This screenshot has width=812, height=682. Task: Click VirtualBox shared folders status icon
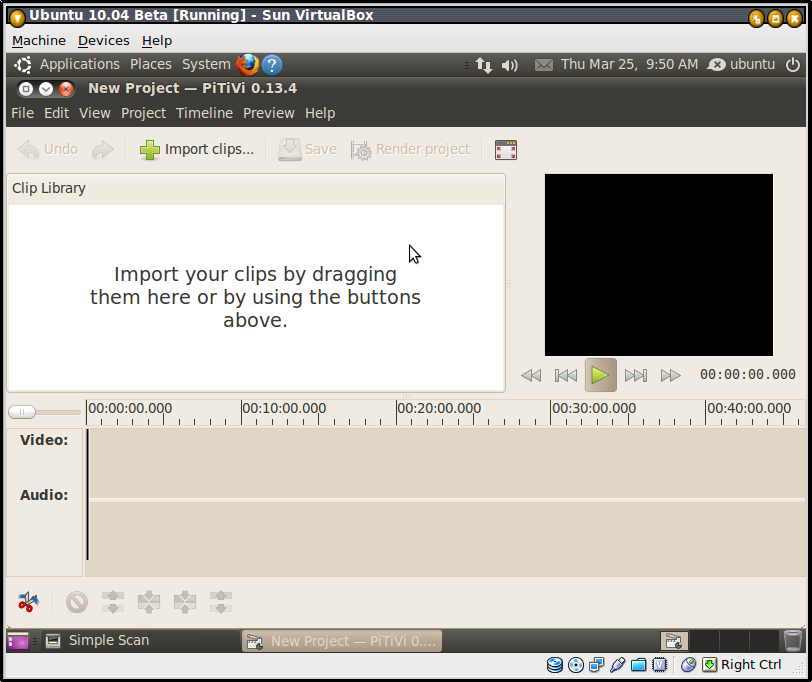[638, 665]
